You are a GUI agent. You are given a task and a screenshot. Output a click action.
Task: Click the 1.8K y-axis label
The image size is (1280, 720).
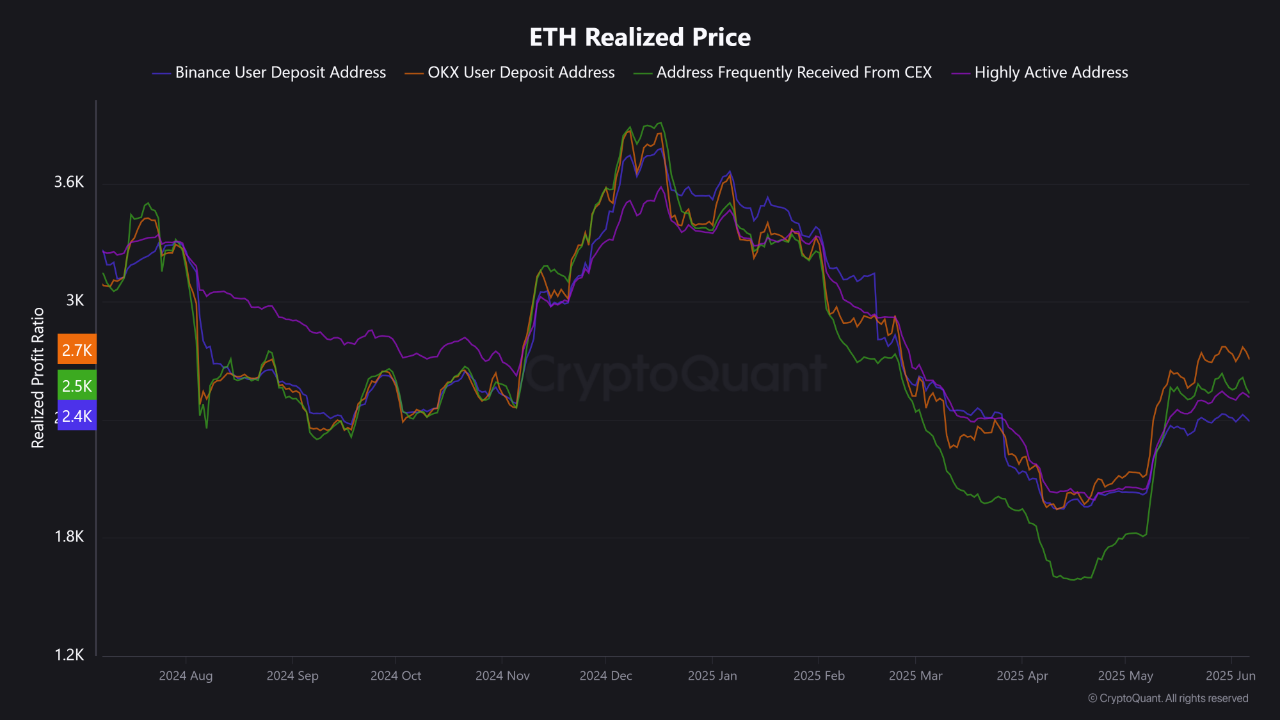(x=69, y=537)
